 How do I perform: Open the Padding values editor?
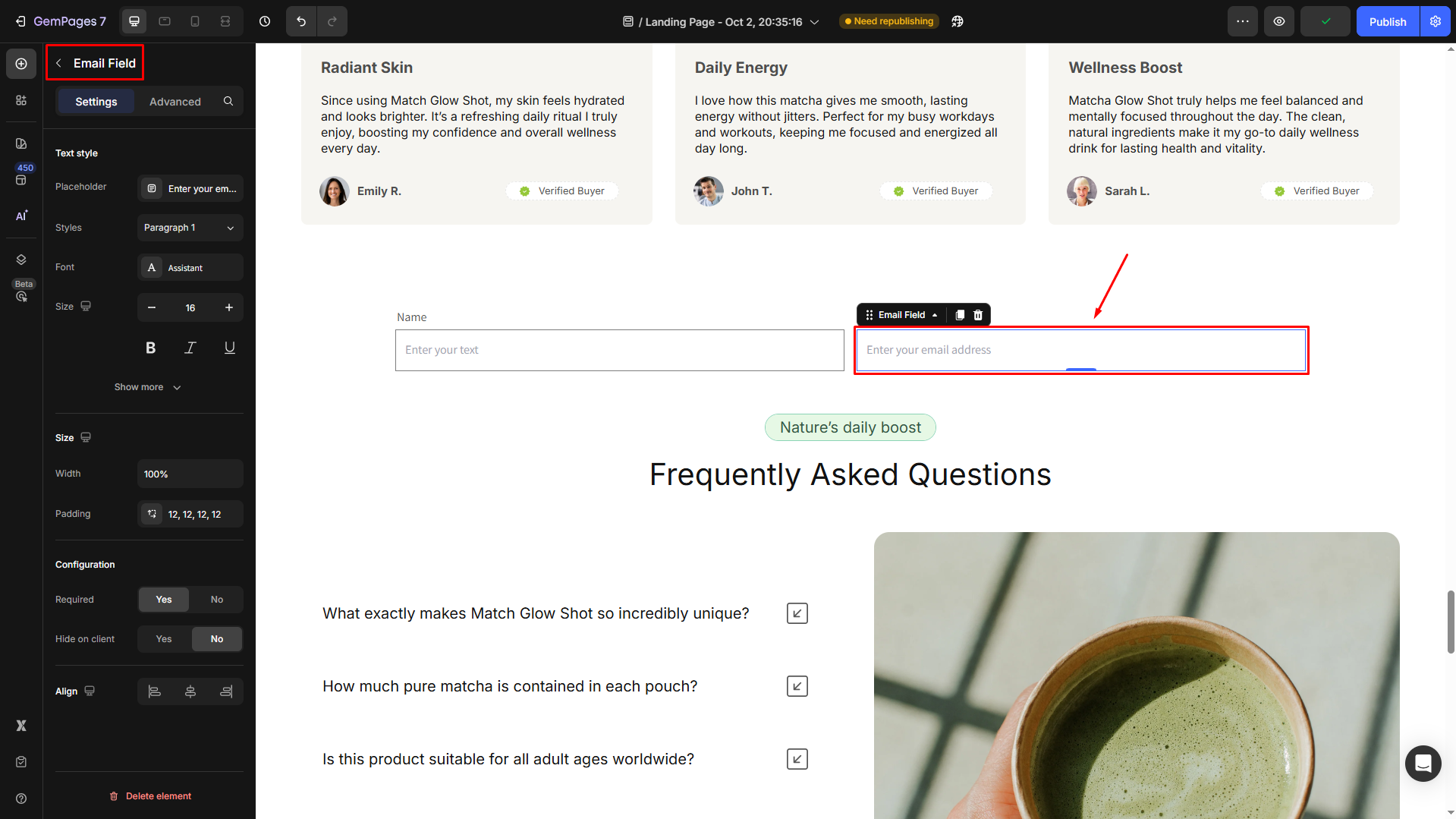coord(190,514)
